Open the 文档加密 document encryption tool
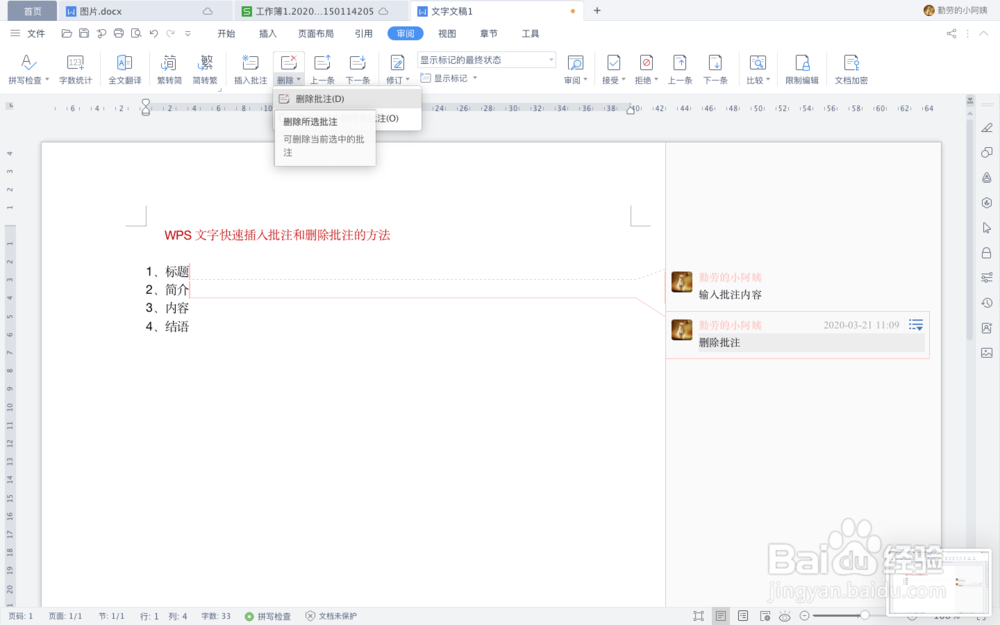The height and width of the screenshot is (625, 1000). point(851,66)
